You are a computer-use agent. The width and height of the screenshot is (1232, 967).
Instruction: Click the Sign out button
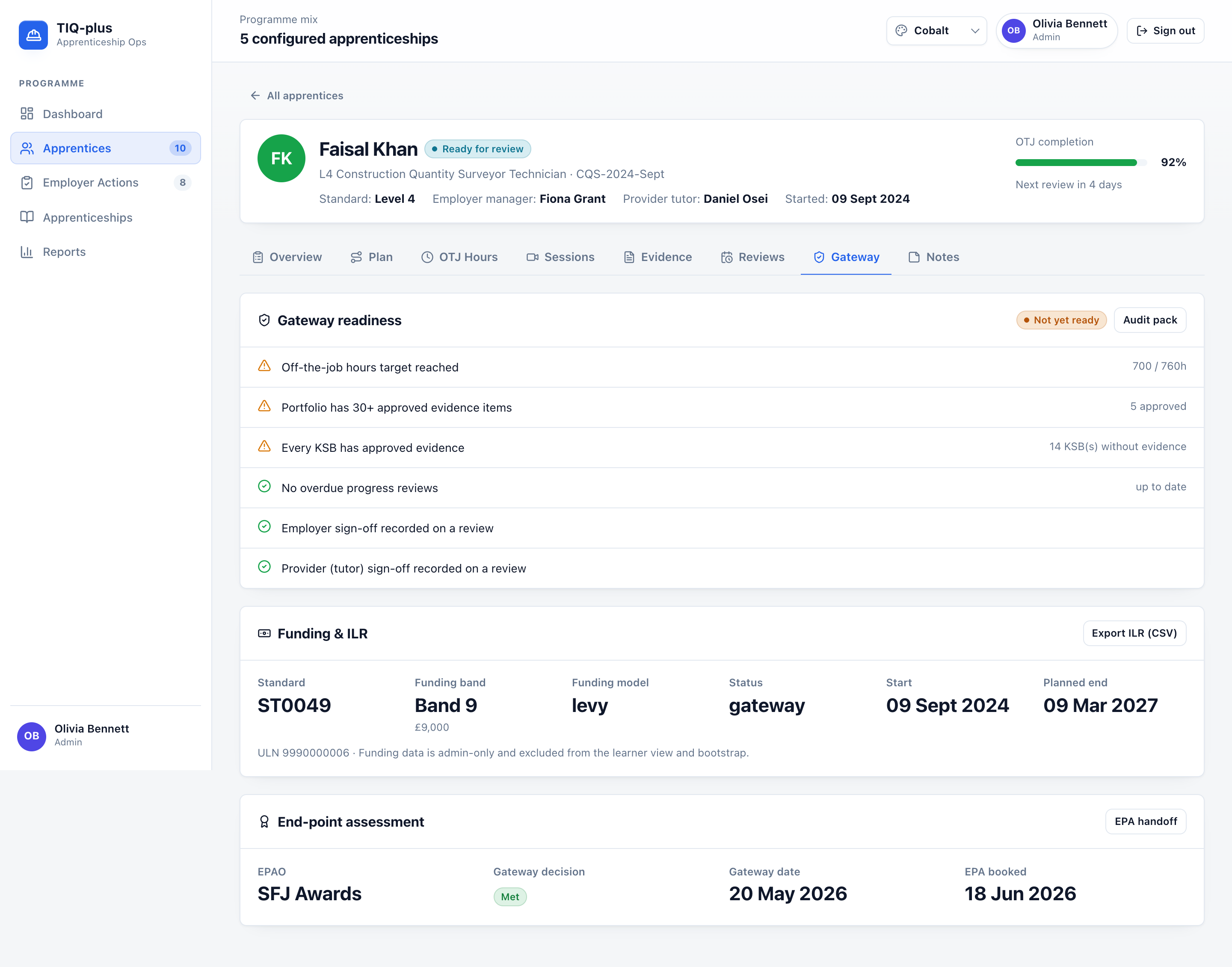point(1165,30)
